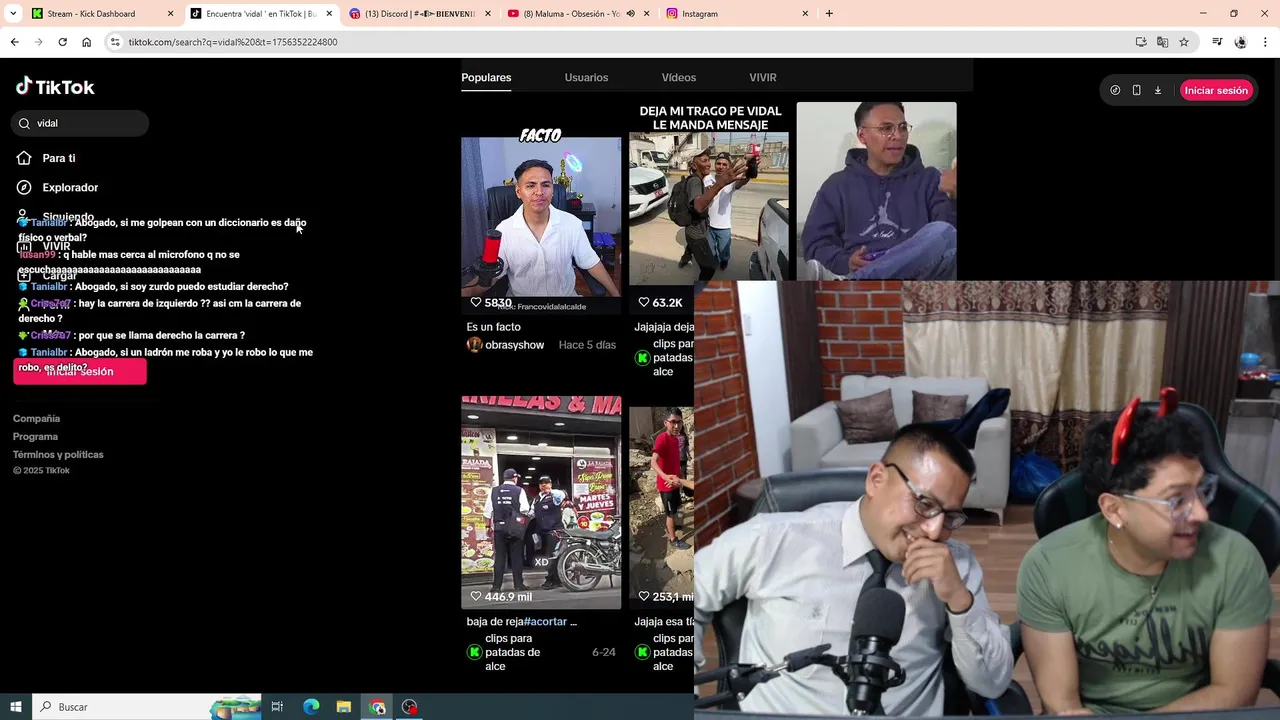The image size is (1280, 720).
Task: Click the Programa footer link
Action: coord(35,437)
